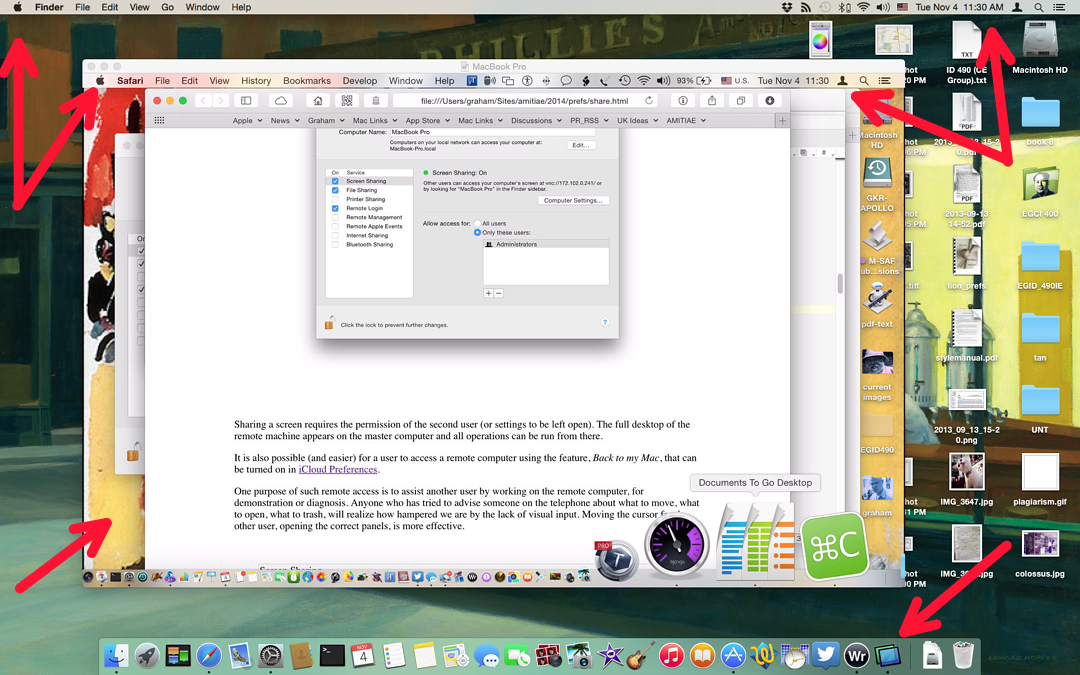Click the QR code icon in Safari toolbar
Image resolution: width=1080 pixels, height=675 pixels.
tap(346, 101)
